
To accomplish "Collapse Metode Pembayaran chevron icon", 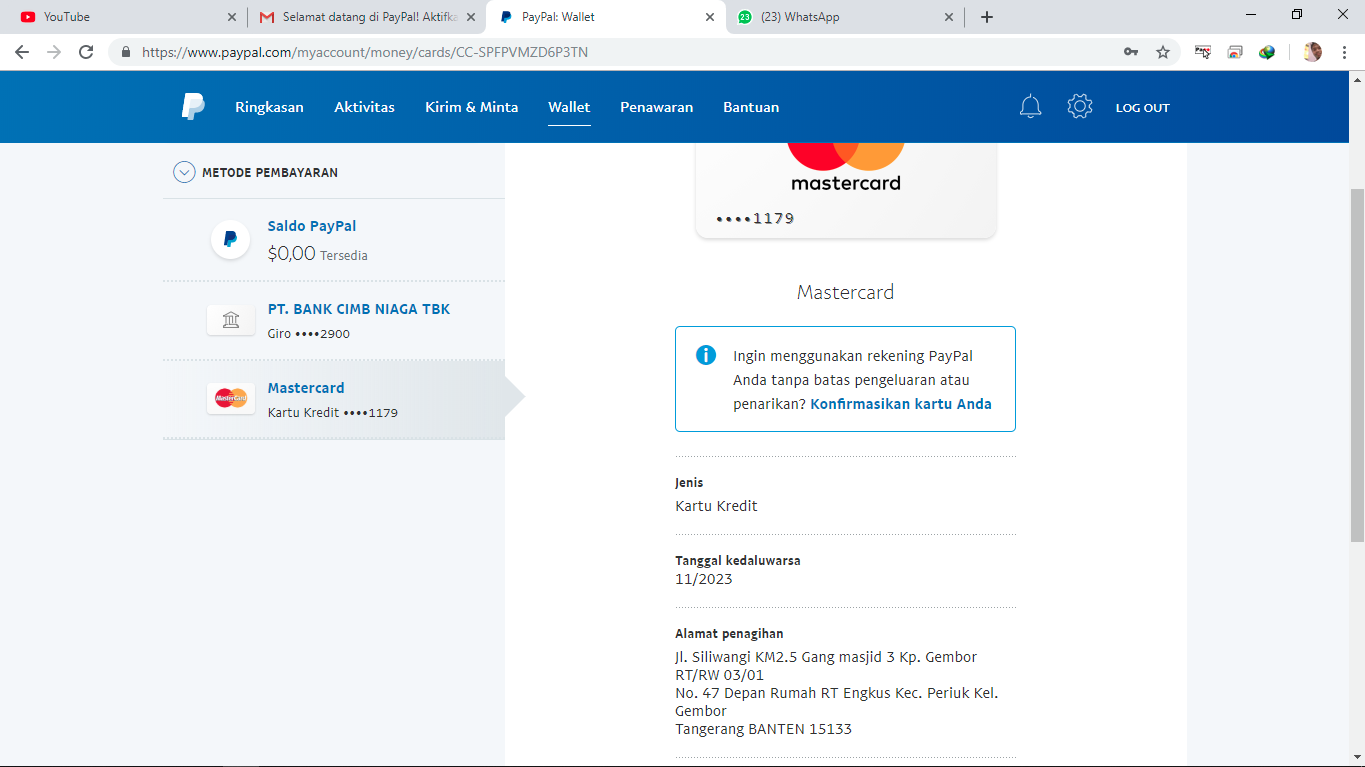I will click(184, 172).
